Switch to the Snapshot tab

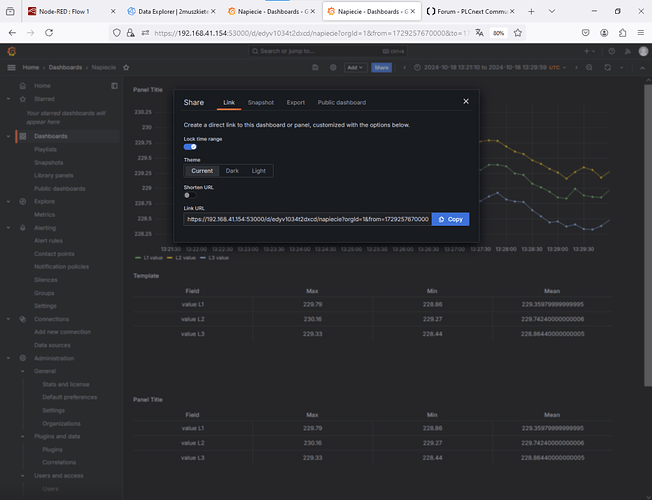click(261, 102)
